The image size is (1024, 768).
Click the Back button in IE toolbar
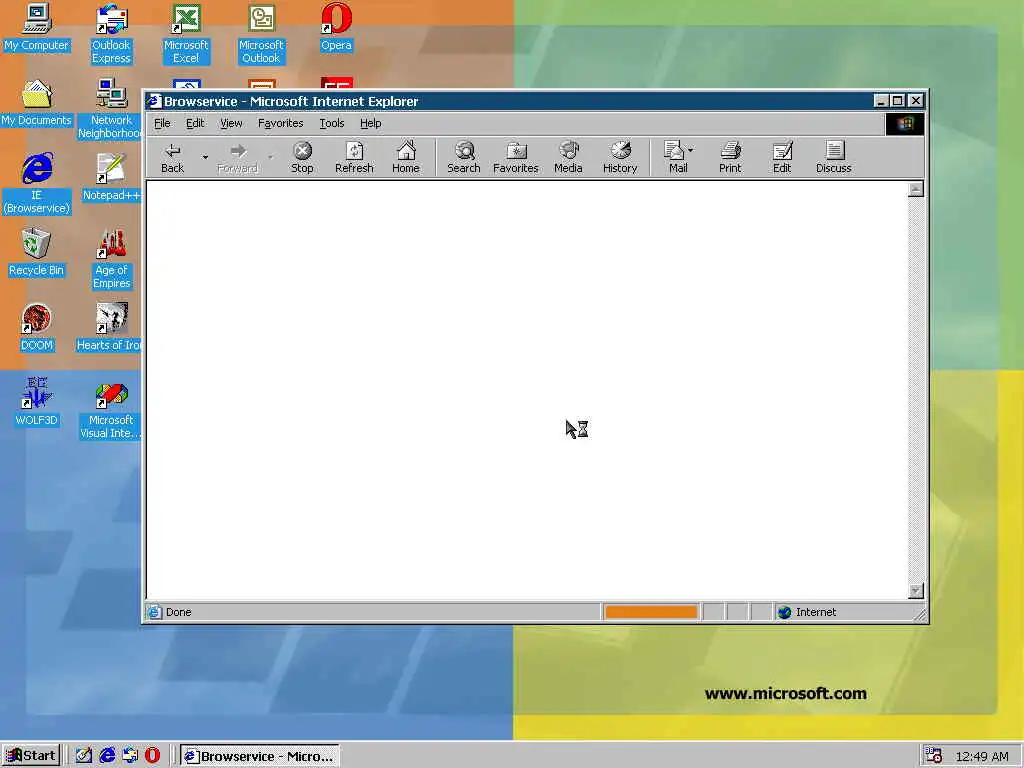172,158
